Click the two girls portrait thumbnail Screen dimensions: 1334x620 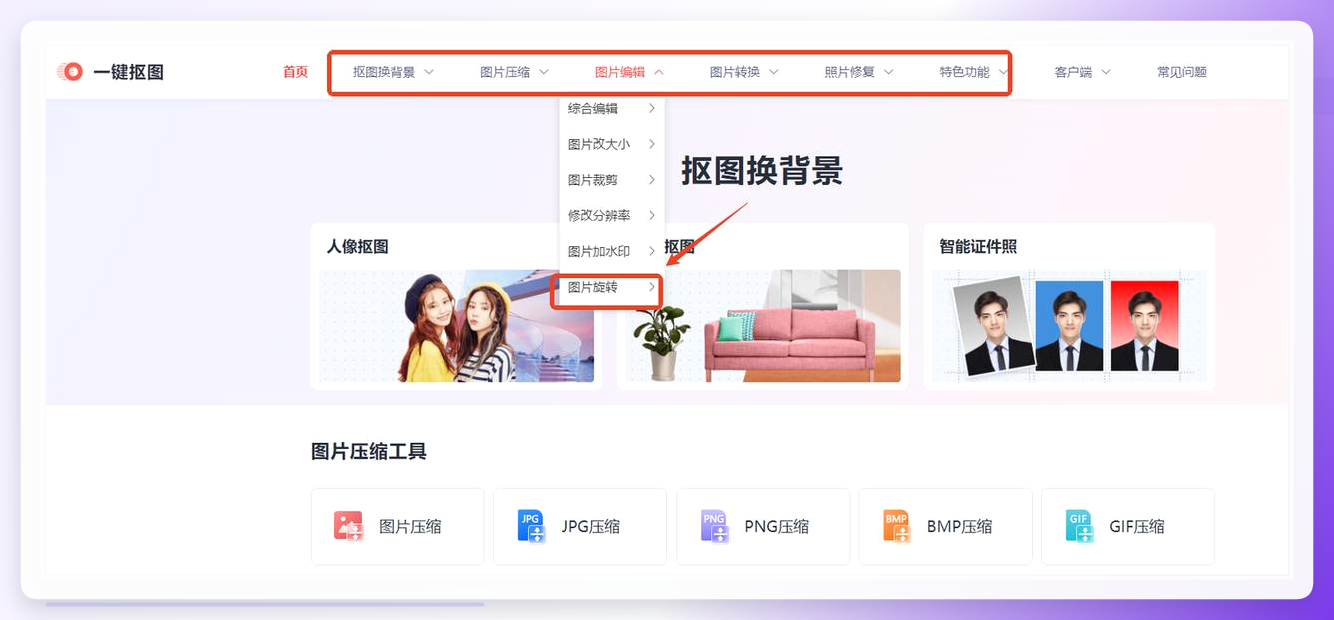pyautogui.click(x=456, y=326)
